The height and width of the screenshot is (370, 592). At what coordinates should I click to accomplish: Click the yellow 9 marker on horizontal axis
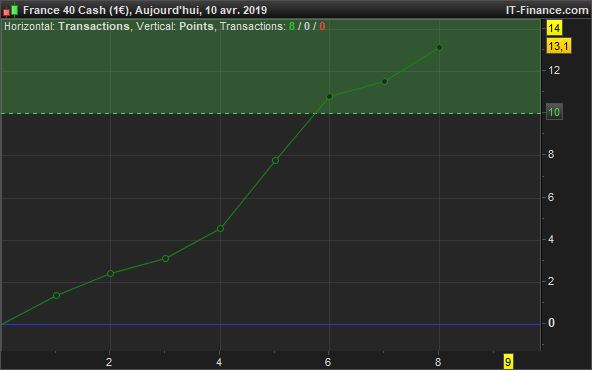[x=508, y=362]
